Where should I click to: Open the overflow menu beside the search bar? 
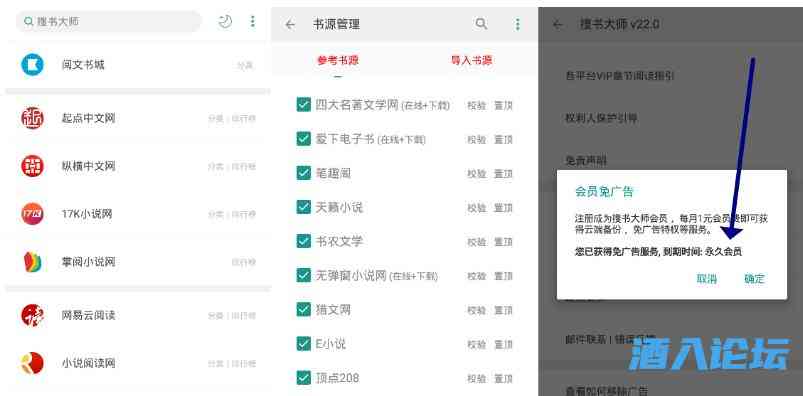pyautogui.click(x=252, y=22)
